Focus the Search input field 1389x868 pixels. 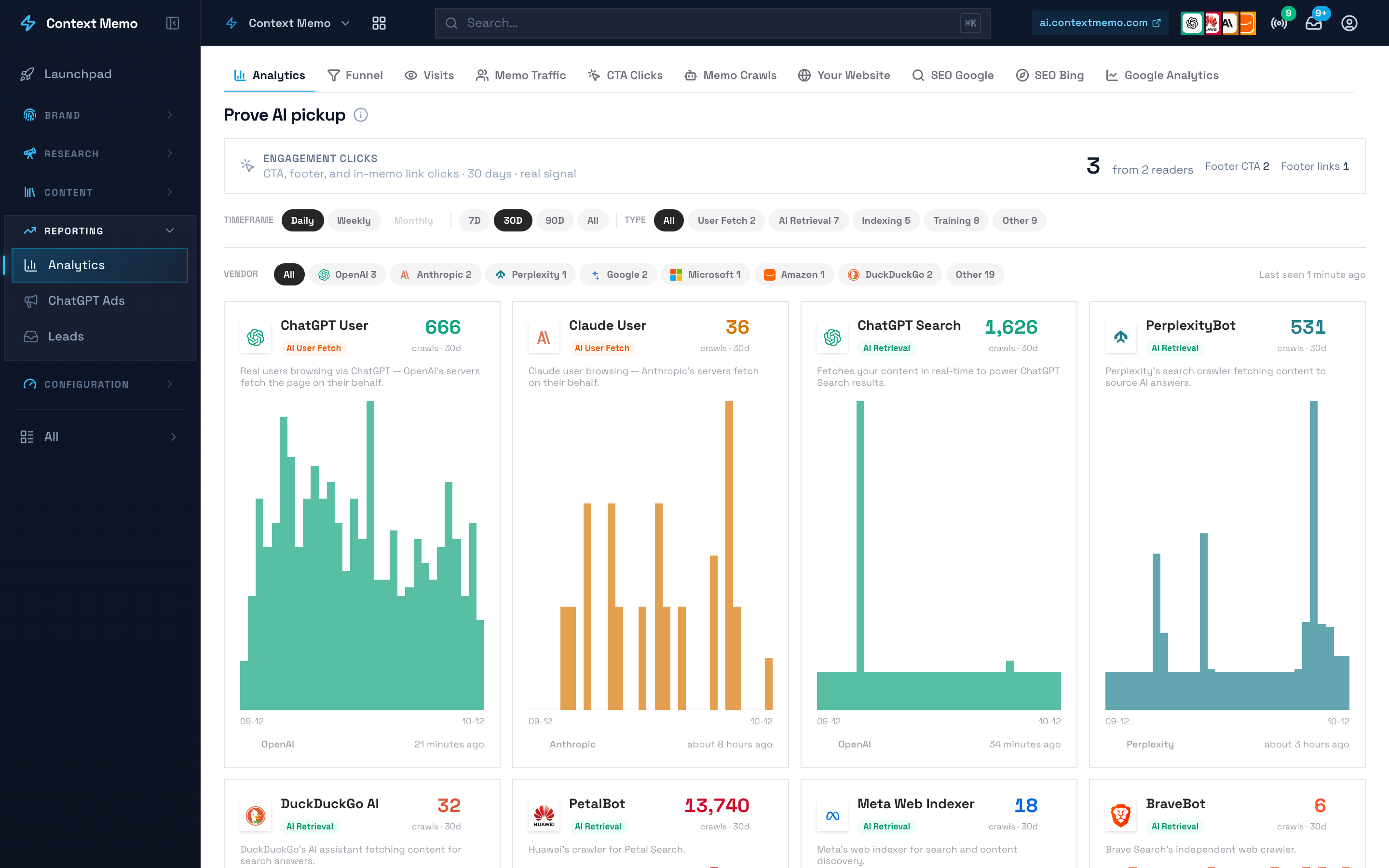pyautogui.click(x=712, y=23)
